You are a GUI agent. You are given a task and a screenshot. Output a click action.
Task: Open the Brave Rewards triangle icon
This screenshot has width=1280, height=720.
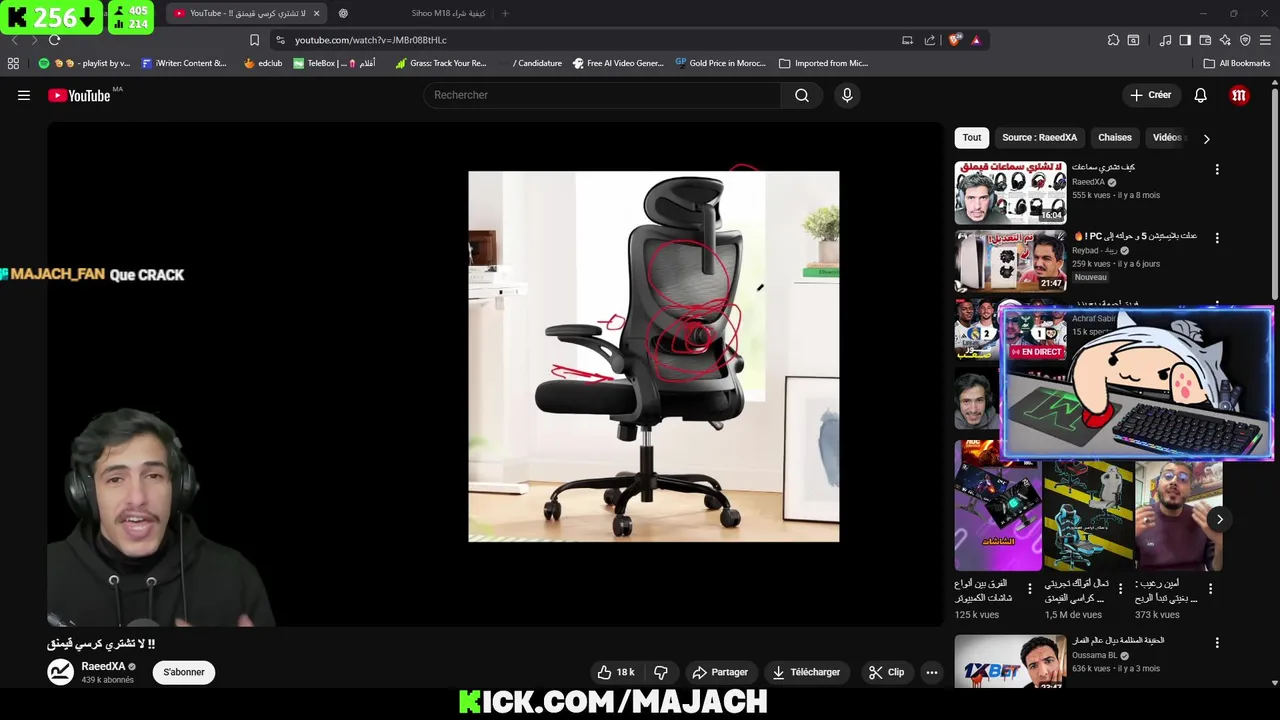click(x=976, y=40)
